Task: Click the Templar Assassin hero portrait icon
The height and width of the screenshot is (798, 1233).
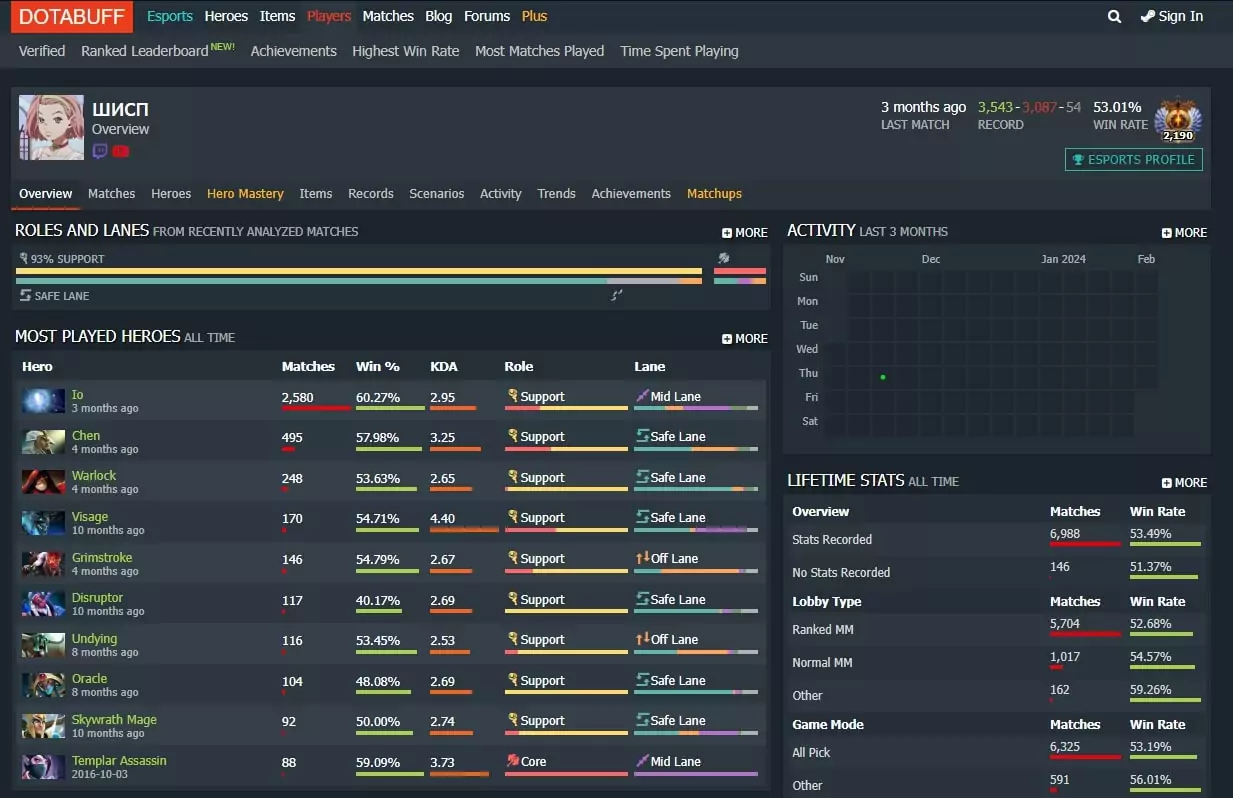Action: (x=44, y=767)
